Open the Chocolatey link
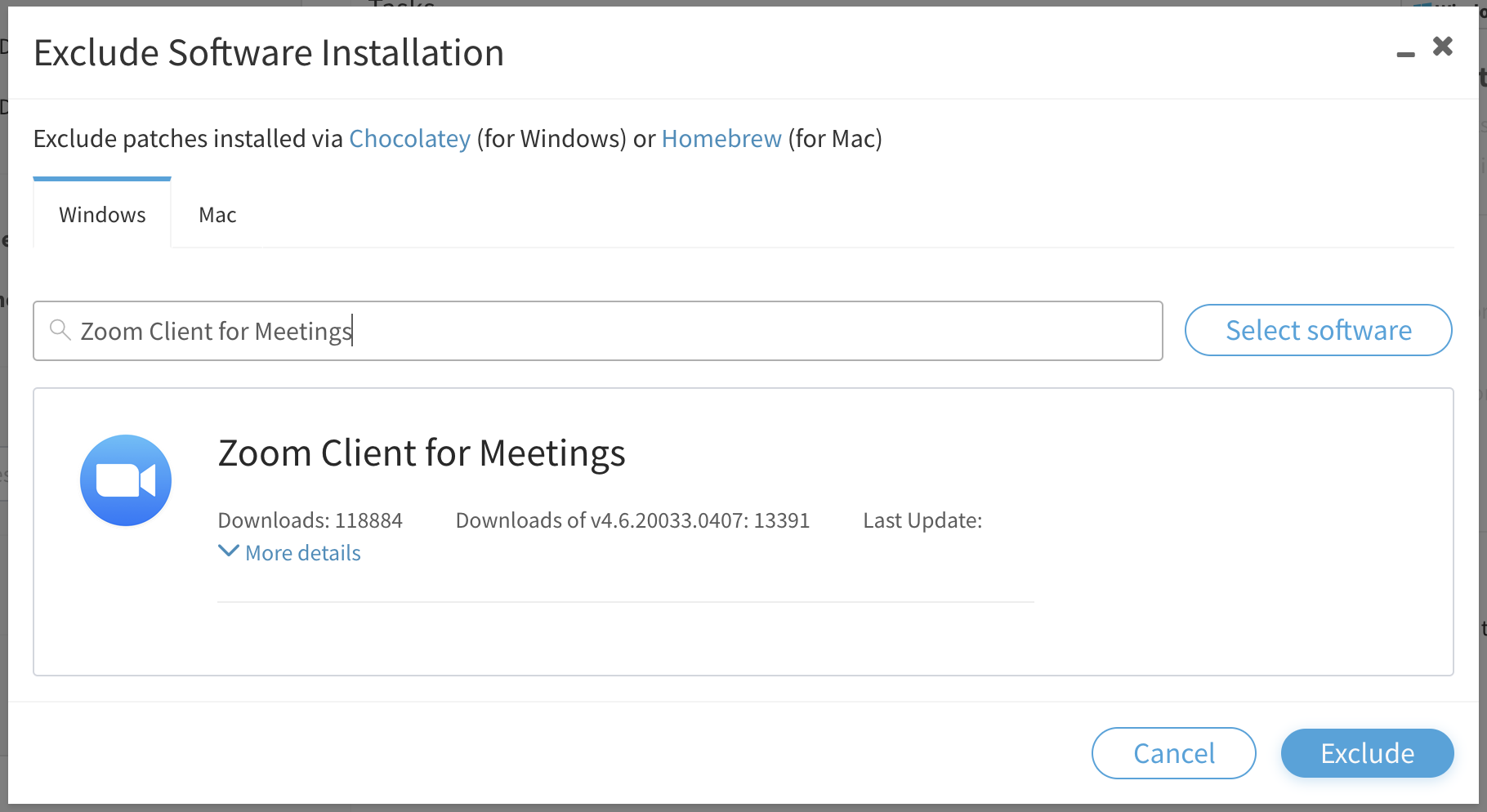Image resolution: width=1487 pixels, height=812 pixels. click(410, 139)
